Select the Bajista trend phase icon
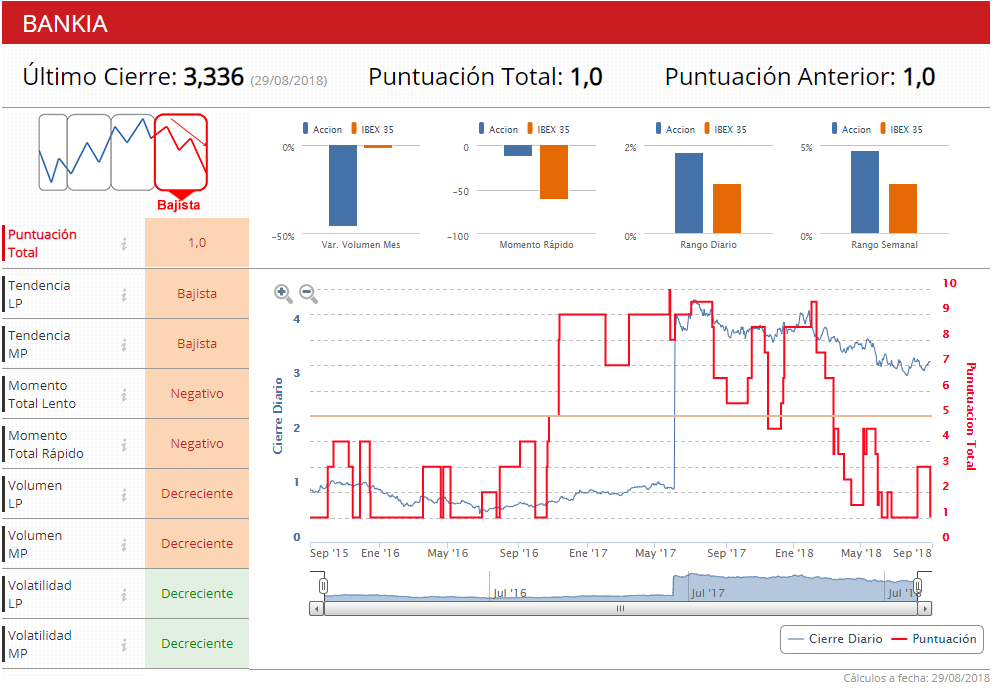This screenshot has width=994, height=689. [x=181, y=153]
